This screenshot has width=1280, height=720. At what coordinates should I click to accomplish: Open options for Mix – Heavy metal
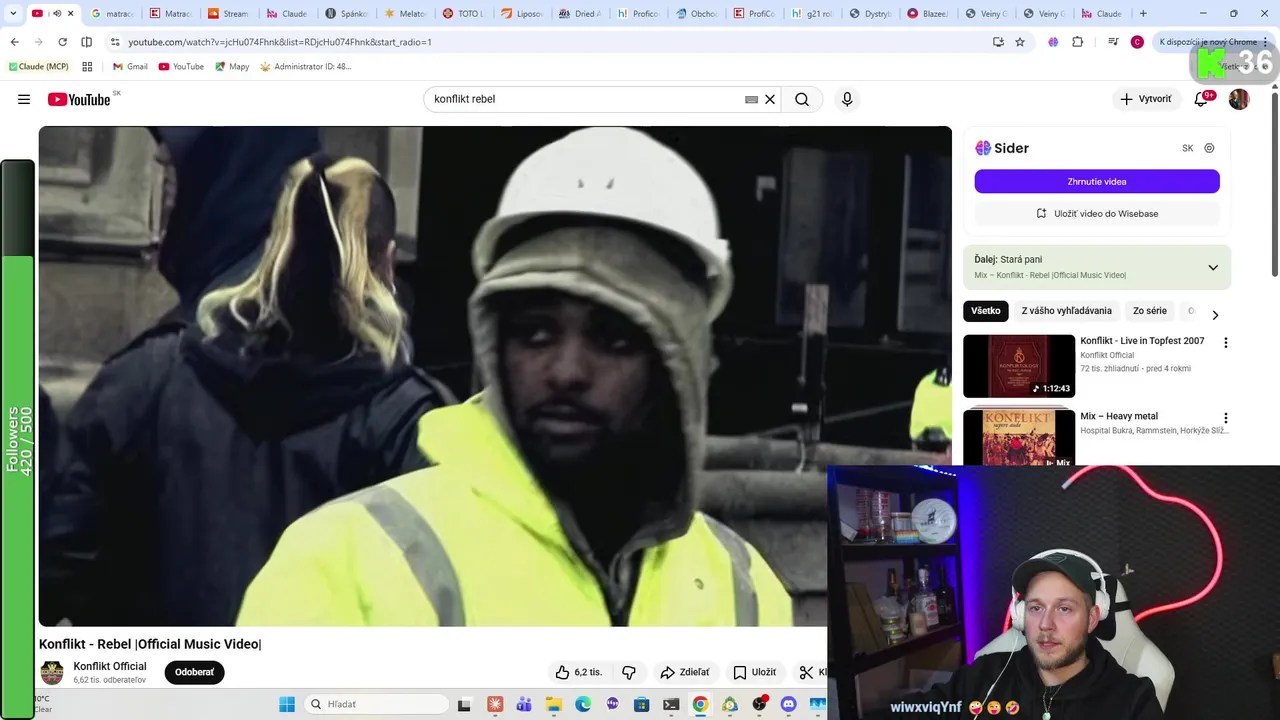pos(1225,418)
